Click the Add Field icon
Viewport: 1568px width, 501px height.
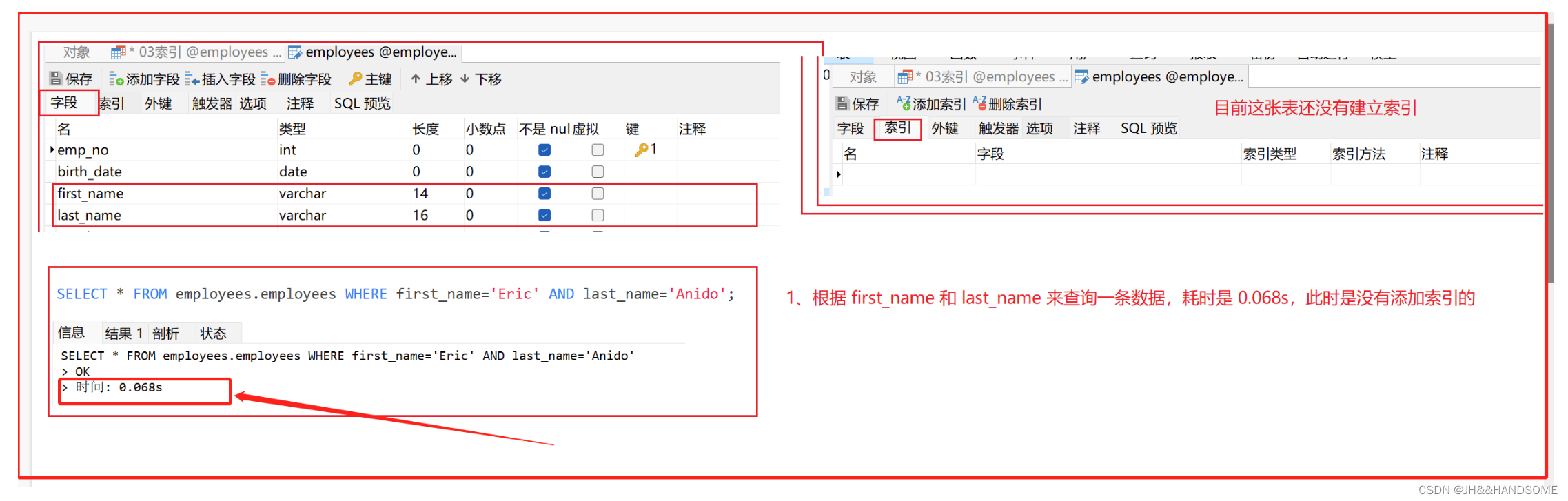(116, 79)
